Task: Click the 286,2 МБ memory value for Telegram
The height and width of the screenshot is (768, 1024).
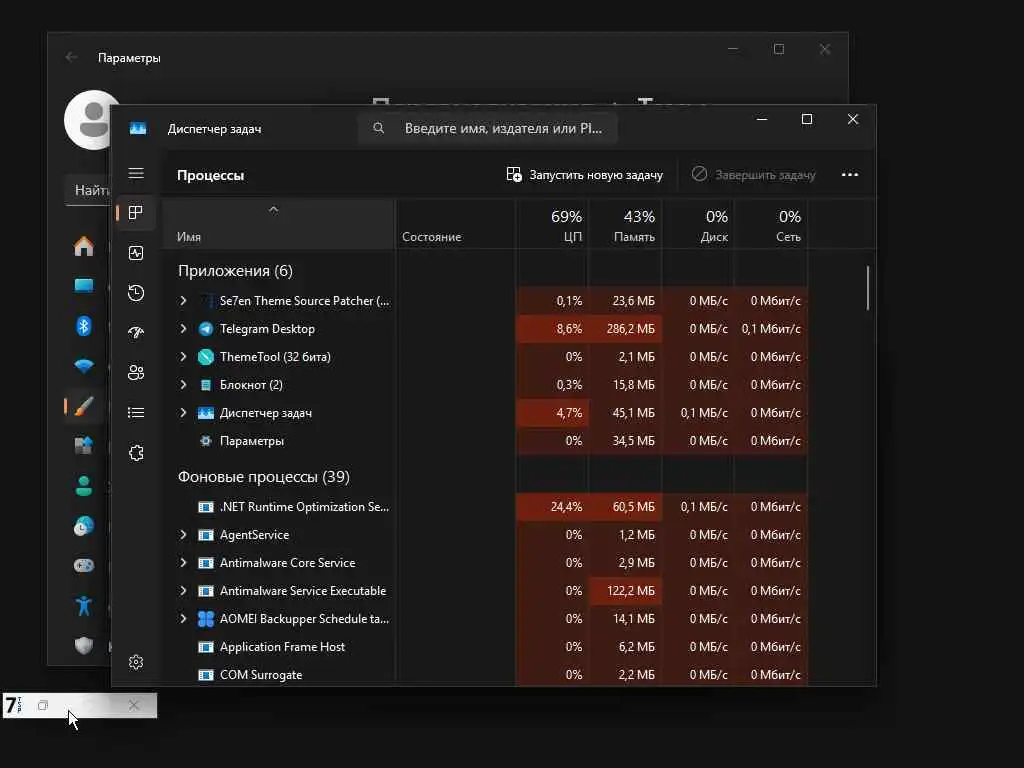Action: coord(626,328)
